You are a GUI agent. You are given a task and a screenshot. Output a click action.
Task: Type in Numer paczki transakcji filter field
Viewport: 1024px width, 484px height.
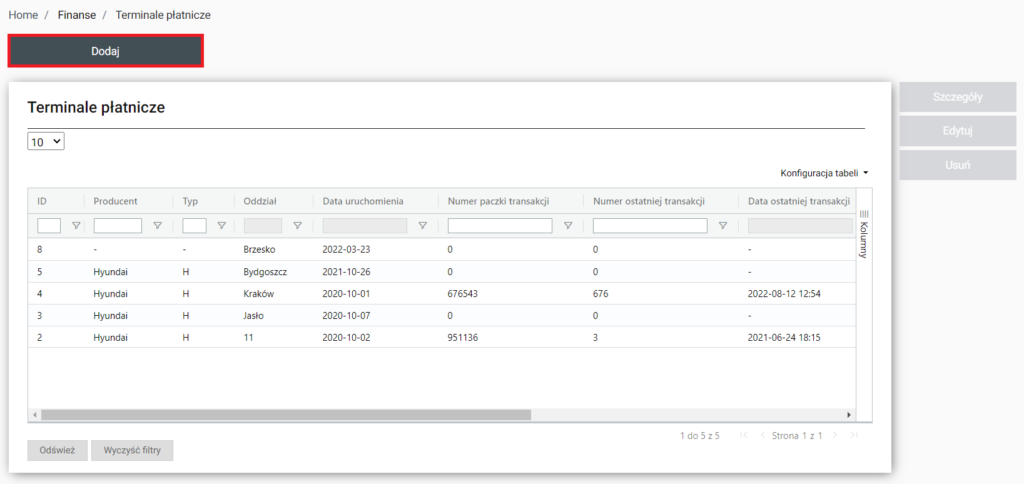click(499, 226)
